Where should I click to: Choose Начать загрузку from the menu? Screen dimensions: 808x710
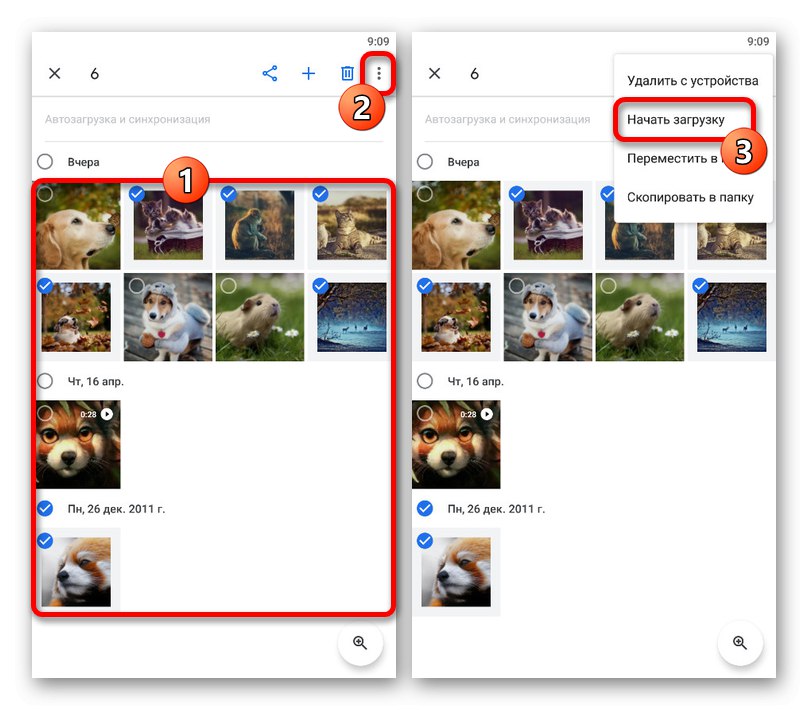pos(676,119)
